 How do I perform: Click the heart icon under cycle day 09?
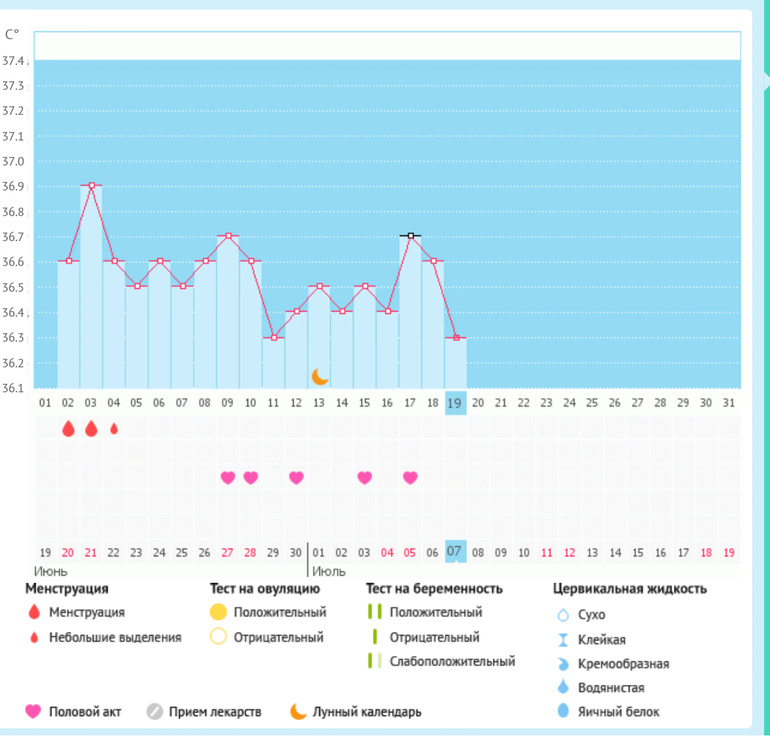point(228,478)
